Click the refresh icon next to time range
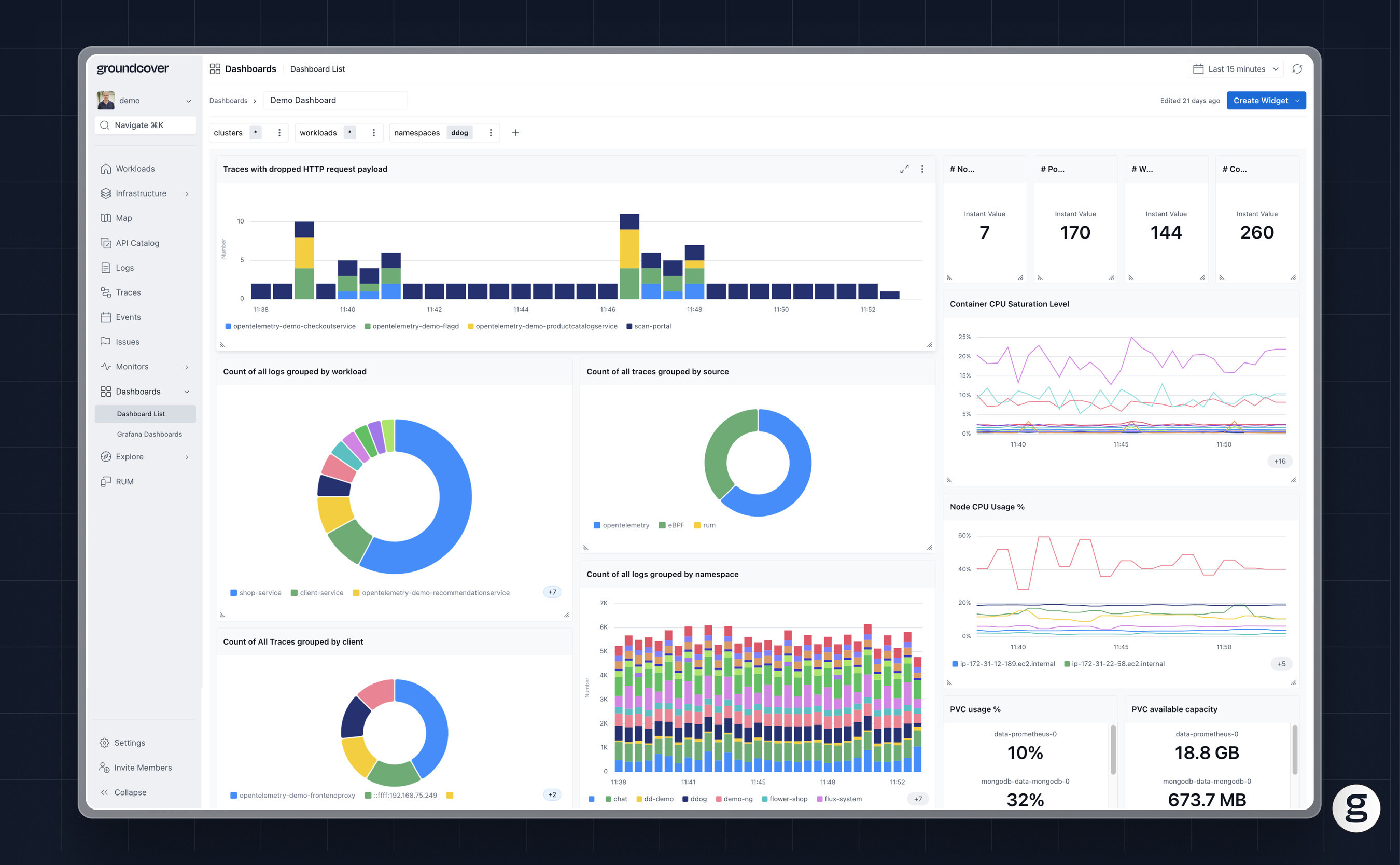 tap(1296, 69)
